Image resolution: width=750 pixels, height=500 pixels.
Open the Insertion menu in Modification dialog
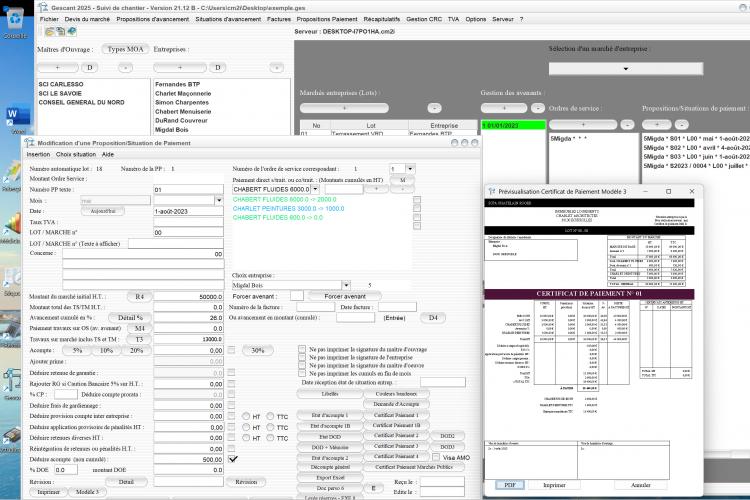point(38,155)
